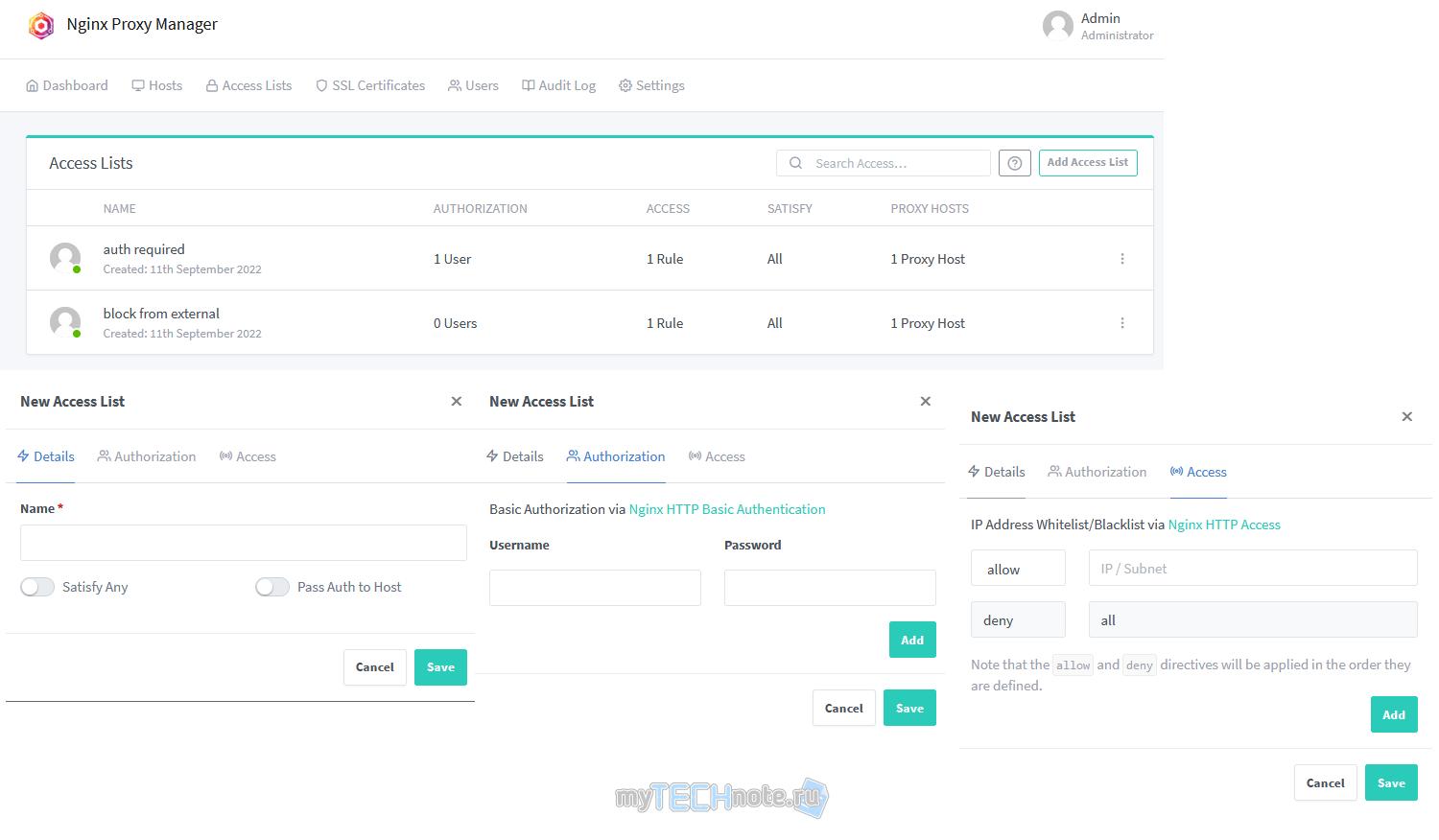The image size is (1439, 840).
Task: Switch to Access tab in the first dialog
Action: click(x=248, y=456)
